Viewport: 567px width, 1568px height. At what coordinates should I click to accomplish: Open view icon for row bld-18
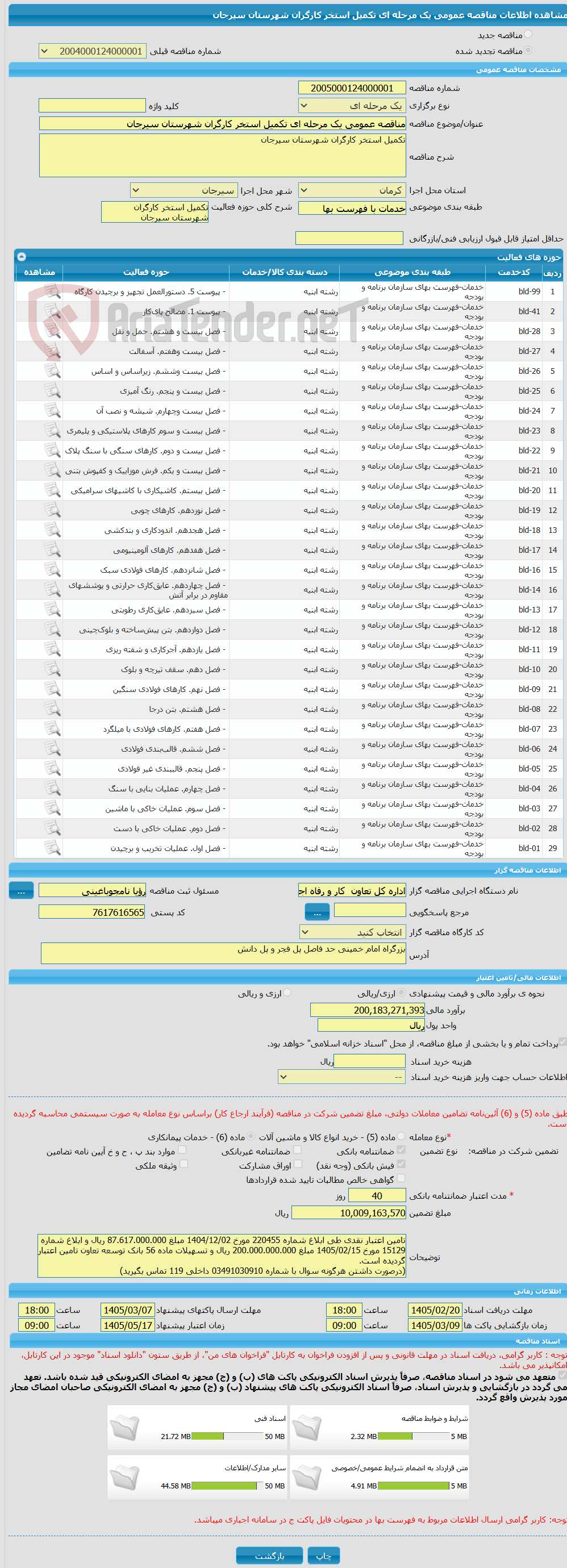[x=52, y=530]
